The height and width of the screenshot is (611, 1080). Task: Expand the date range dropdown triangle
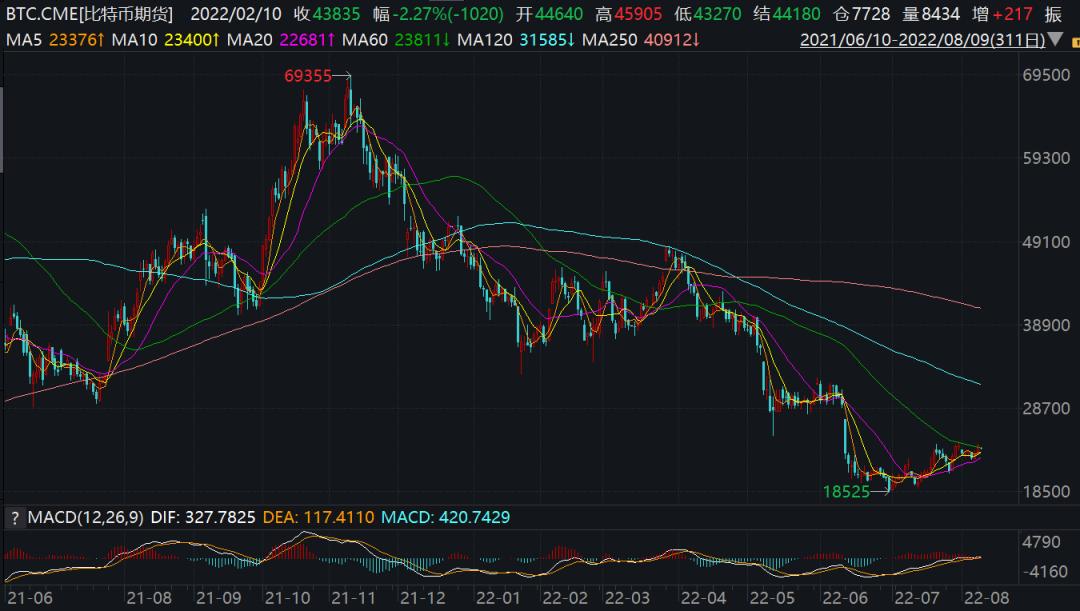(x=1055, y=40)
